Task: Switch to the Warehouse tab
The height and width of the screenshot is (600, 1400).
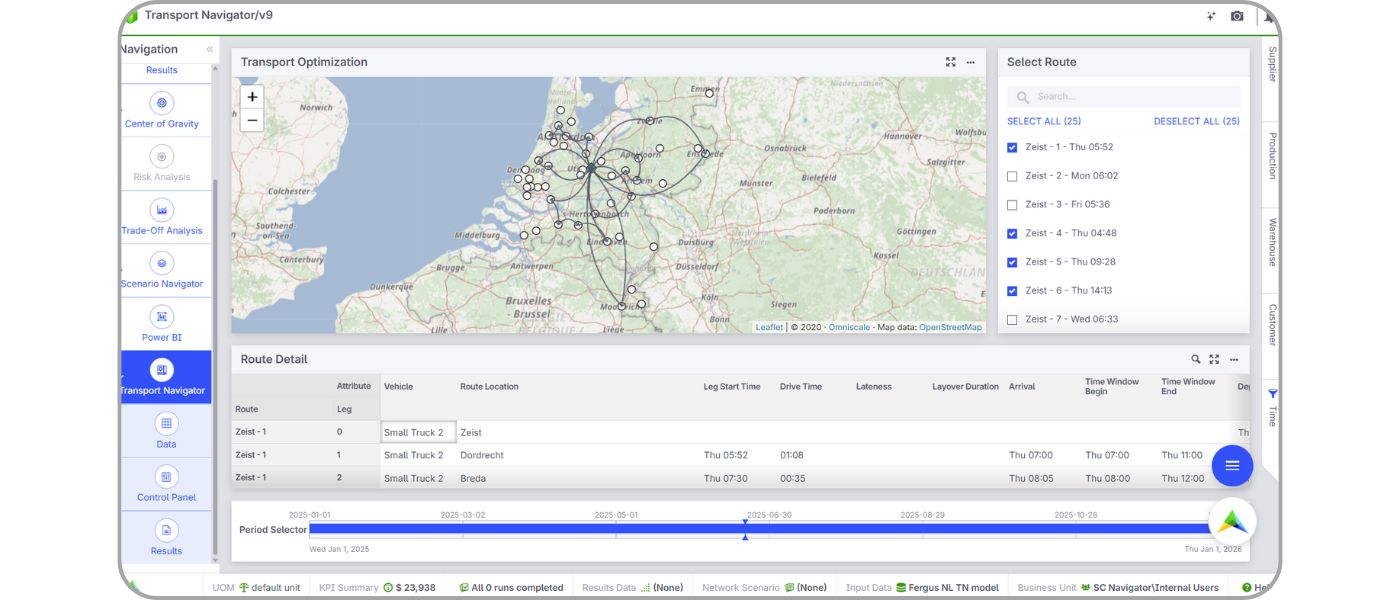Action: point(1270,240)
